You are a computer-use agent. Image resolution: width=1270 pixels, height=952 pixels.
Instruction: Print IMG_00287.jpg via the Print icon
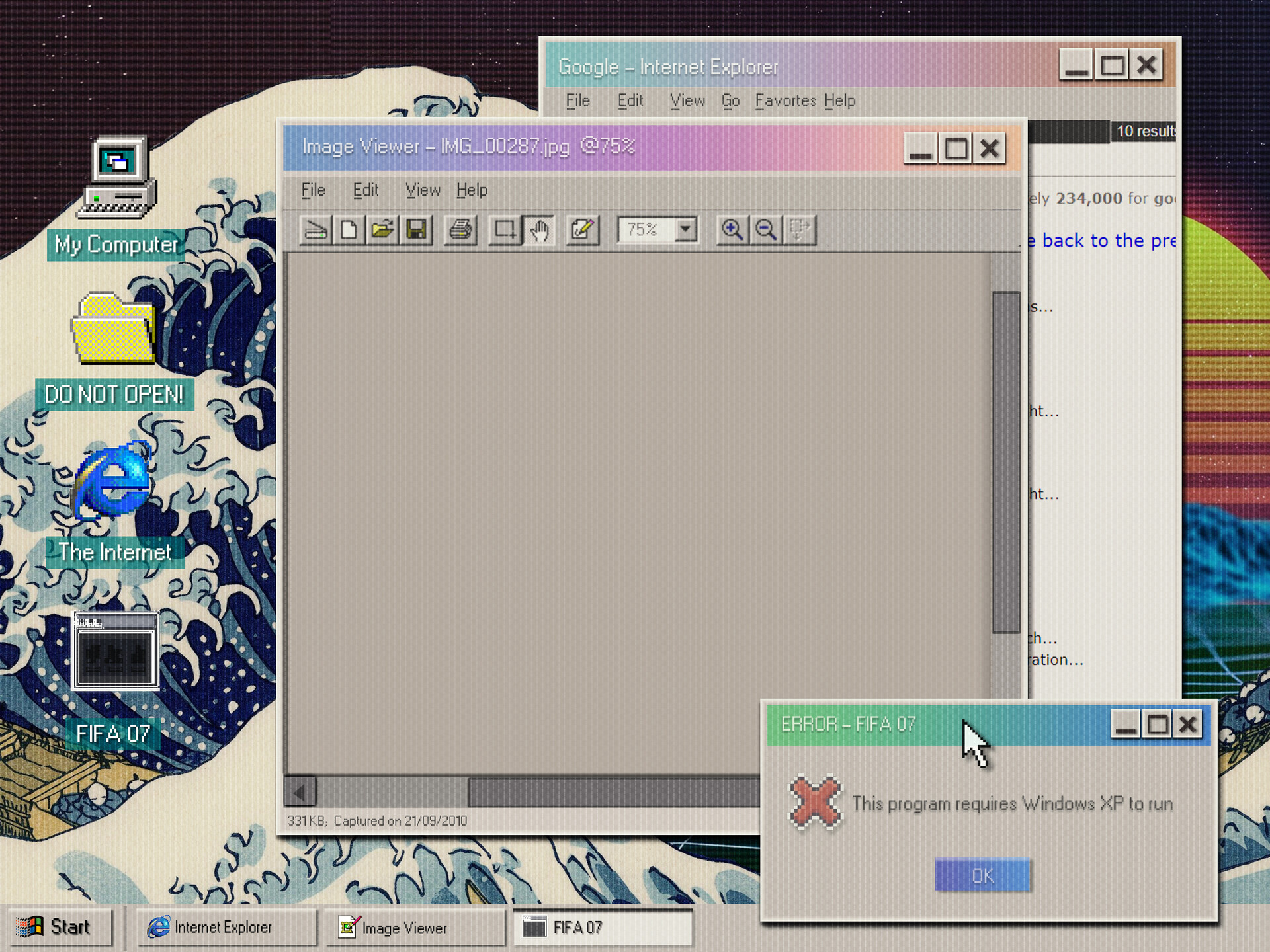tap(460, 230)
